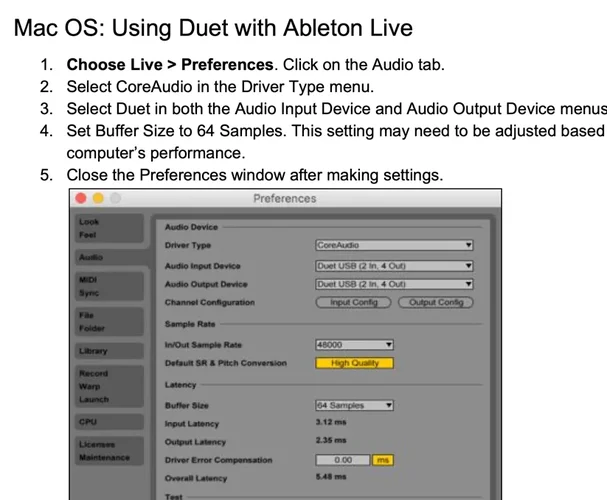Select the Audio preferences tab
Image resolution: width=607 pixels, height=500 pixels.
pos(111,257)
